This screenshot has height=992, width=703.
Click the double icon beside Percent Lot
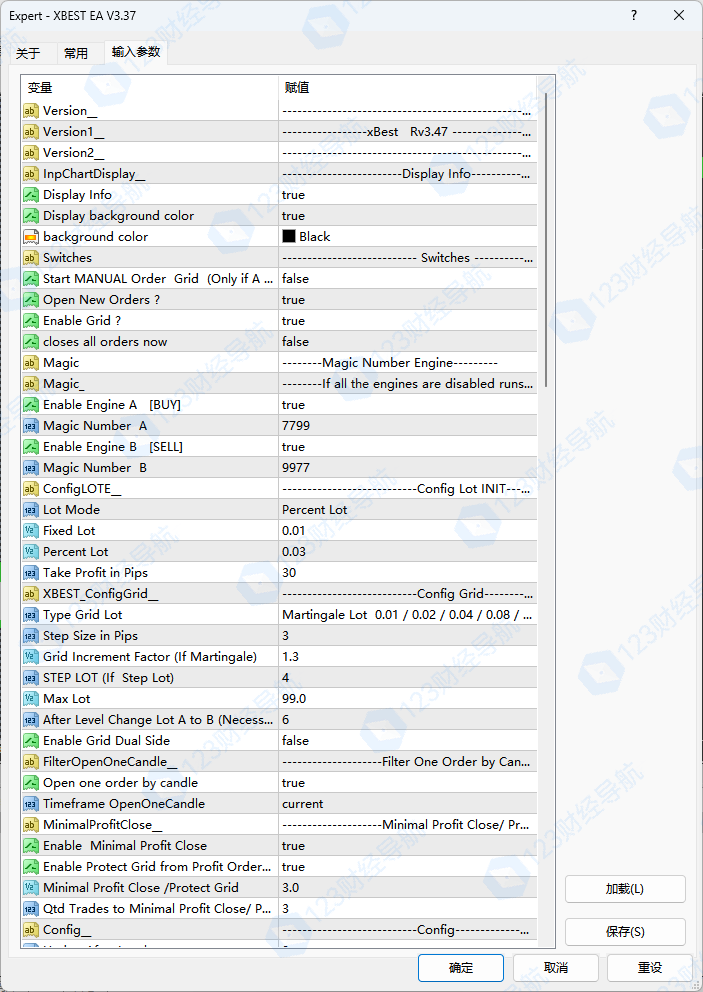coord(30,552)
